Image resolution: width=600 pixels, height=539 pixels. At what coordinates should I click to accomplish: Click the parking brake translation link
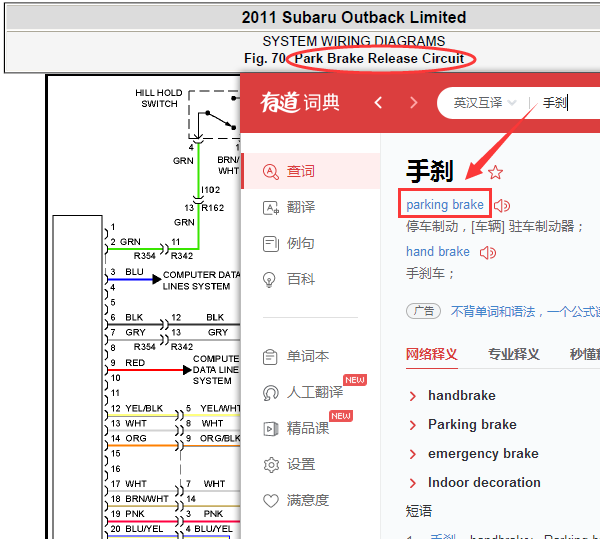tap(445, 205)
